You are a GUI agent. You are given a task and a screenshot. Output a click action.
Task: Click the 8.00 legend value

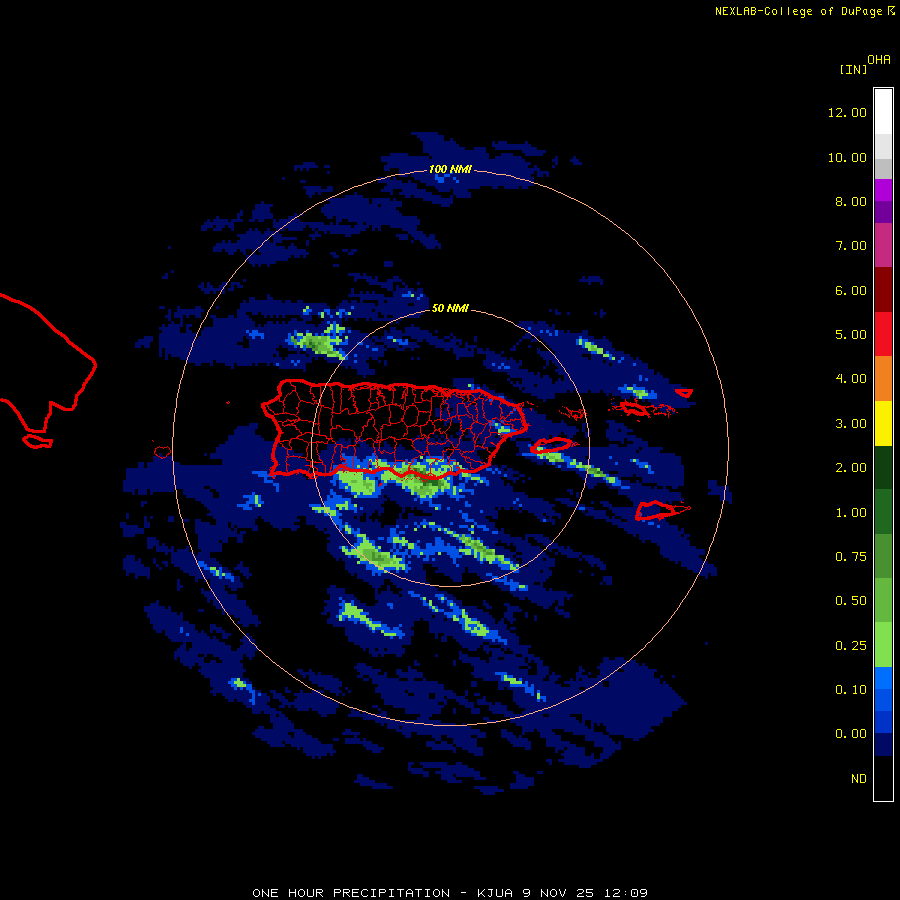pos(851,201)
